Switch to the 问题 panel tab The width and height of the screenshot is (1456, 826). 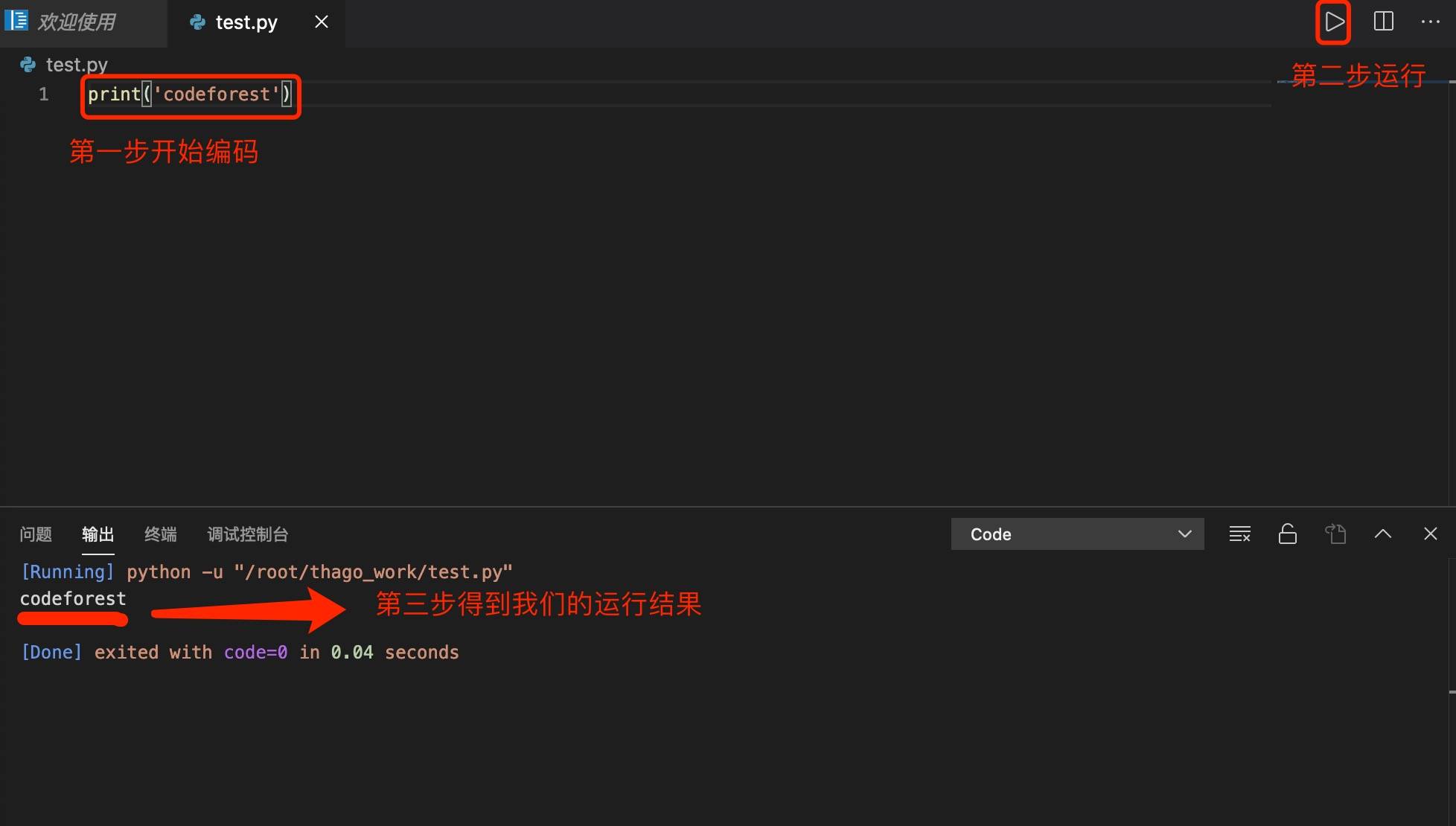pos(36,534)
